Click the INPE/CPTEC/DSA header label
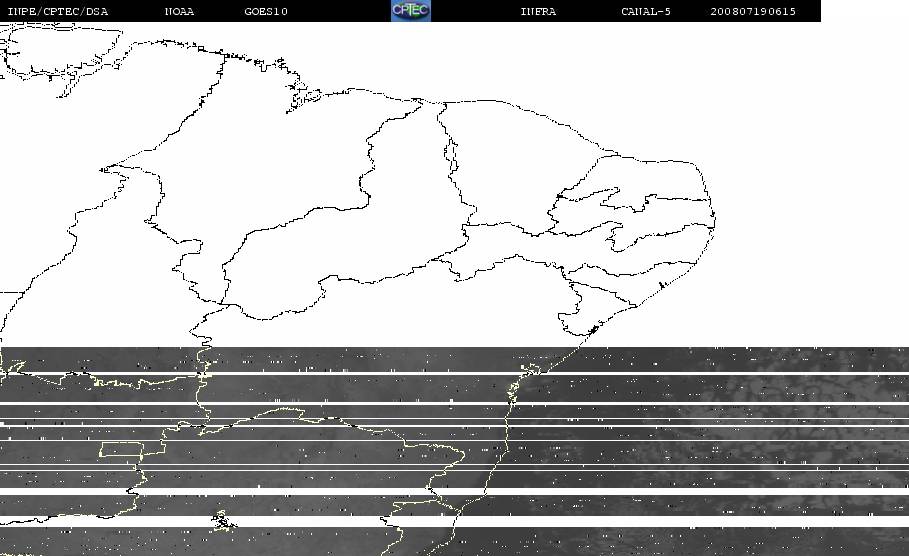This screenshot has width=909, height=556. coord(58,11)
